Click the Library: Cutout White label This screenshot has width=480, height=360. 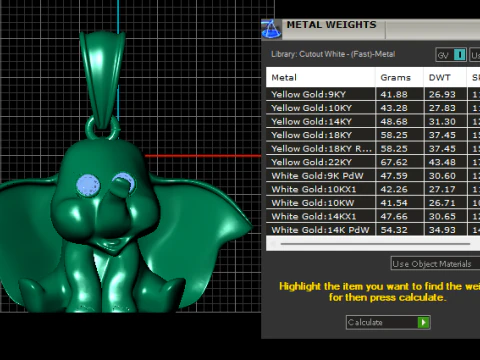[333, 54]
